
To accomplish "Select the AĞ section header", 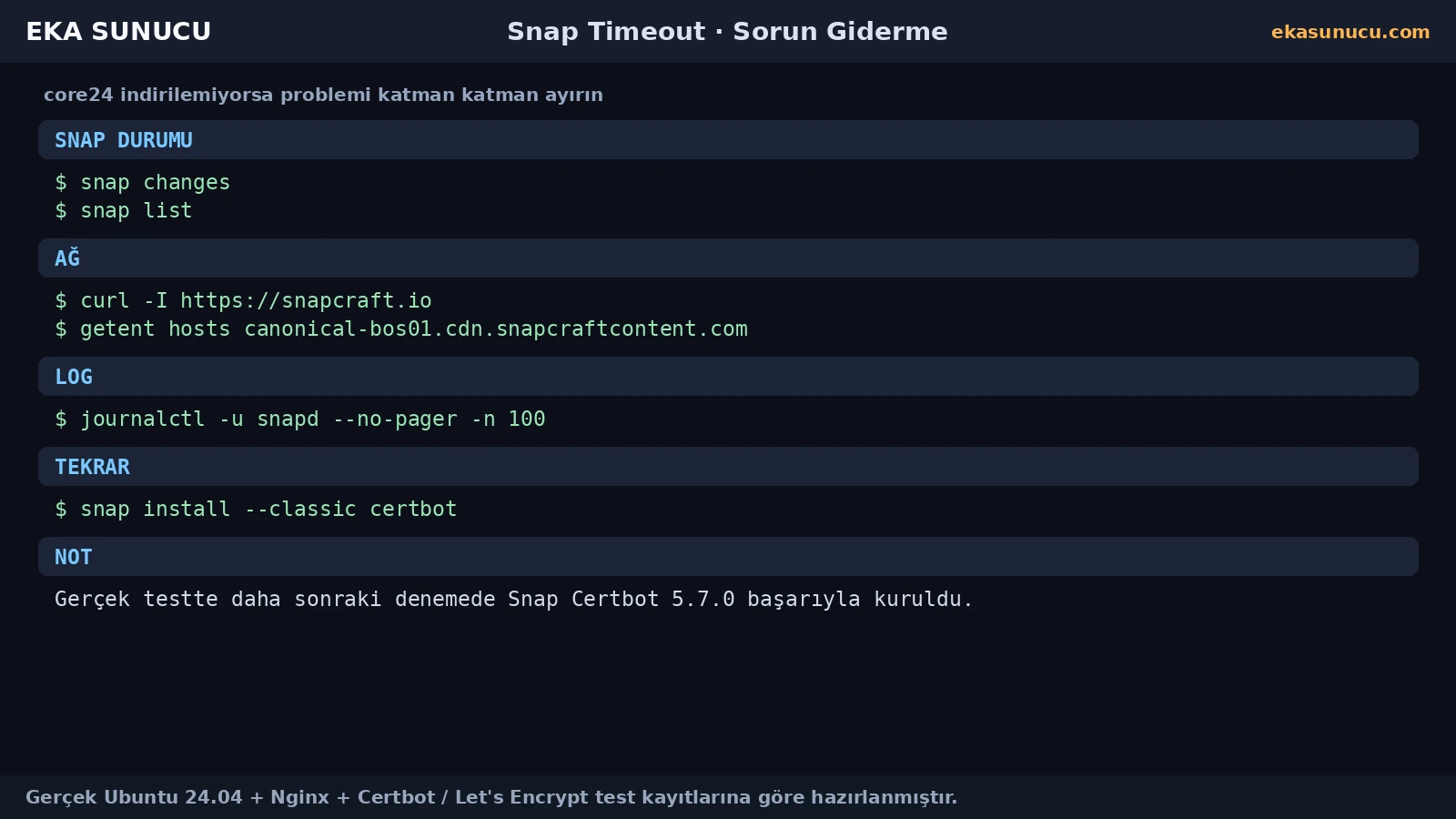I will [728, 258].
